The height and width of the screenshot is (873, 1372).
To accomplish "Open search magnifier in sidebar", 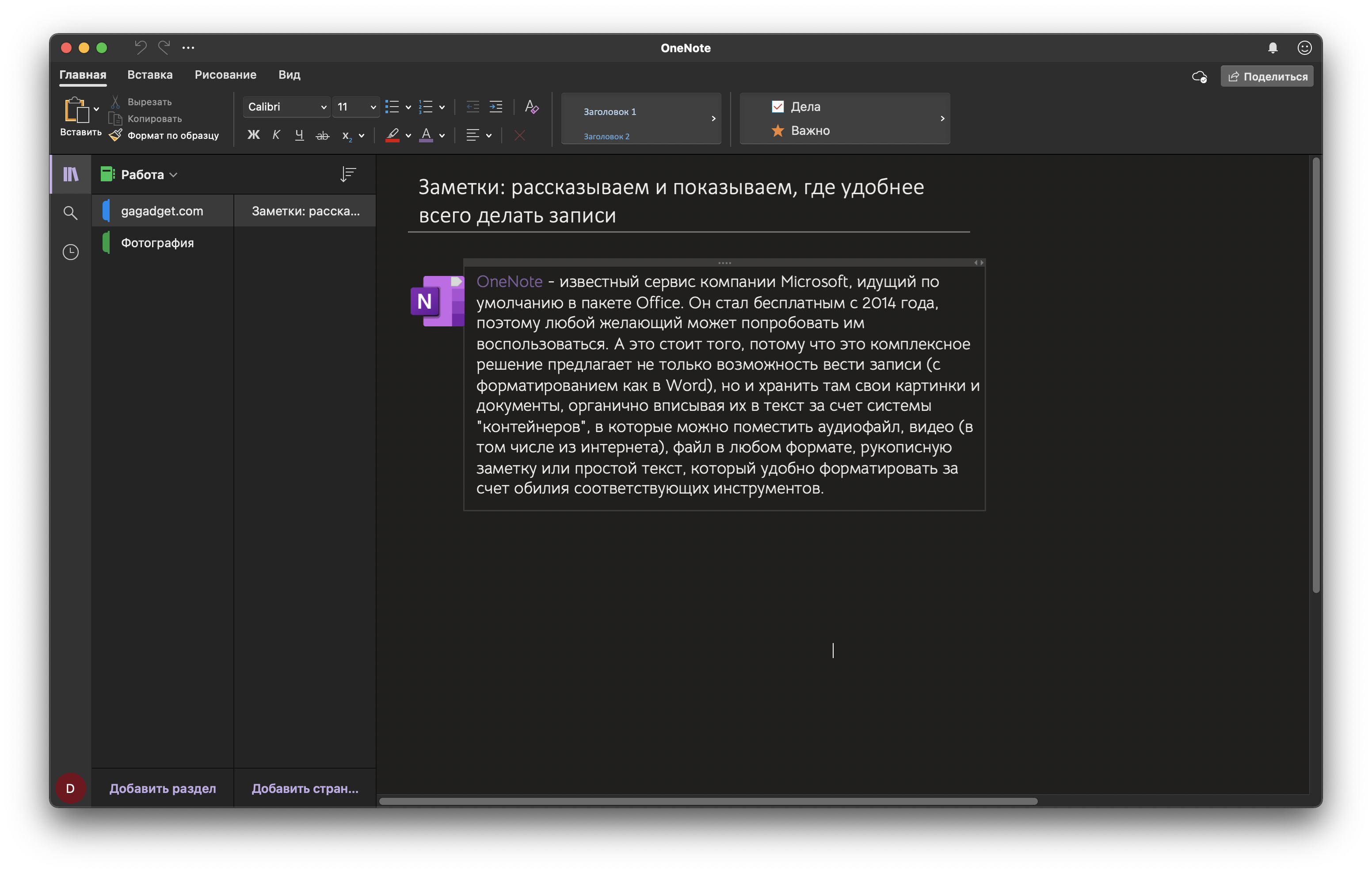I will 71,213.
